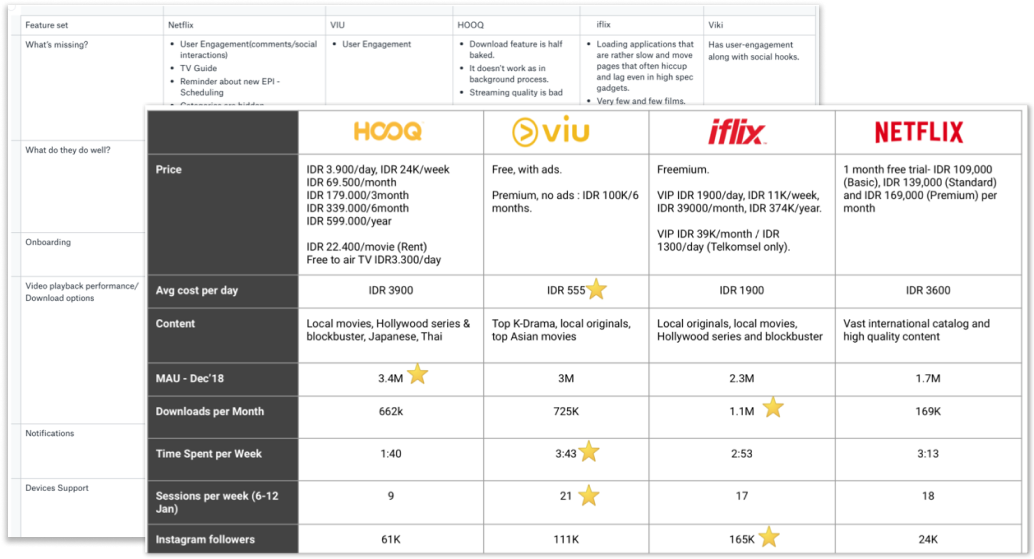
Task: Click Viki 'Has user-engagement' cell text
Action: point(753,51)
